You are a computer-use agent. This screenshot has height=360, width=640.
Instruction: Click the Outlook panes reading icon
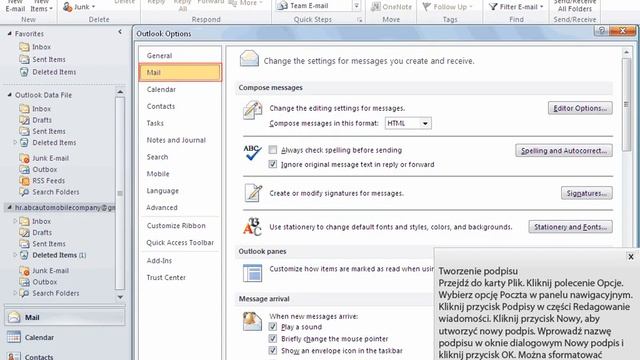(x=252, y=273)
